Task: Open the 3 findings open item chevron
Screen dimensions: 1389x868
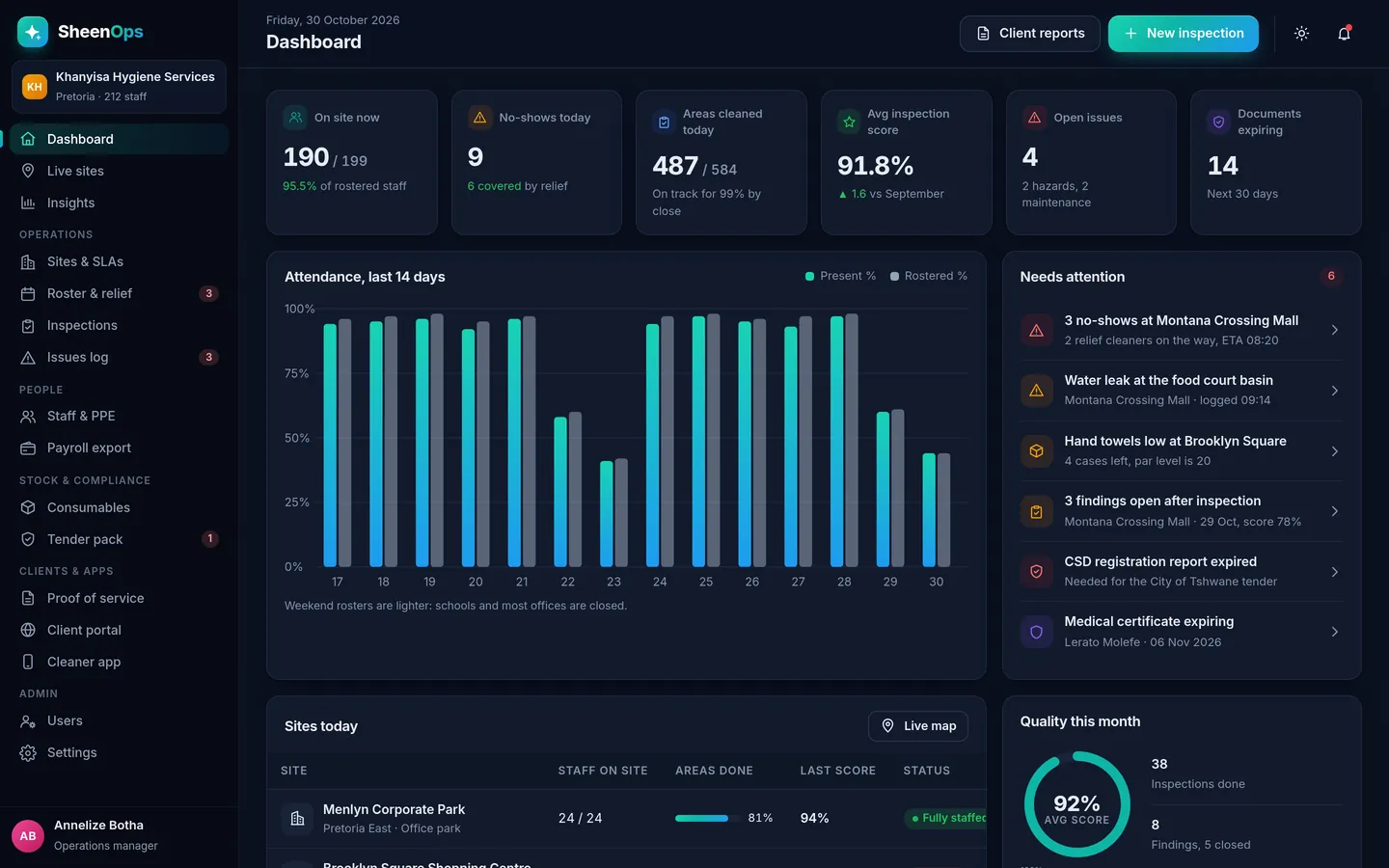Action: tap(1334, 511)
